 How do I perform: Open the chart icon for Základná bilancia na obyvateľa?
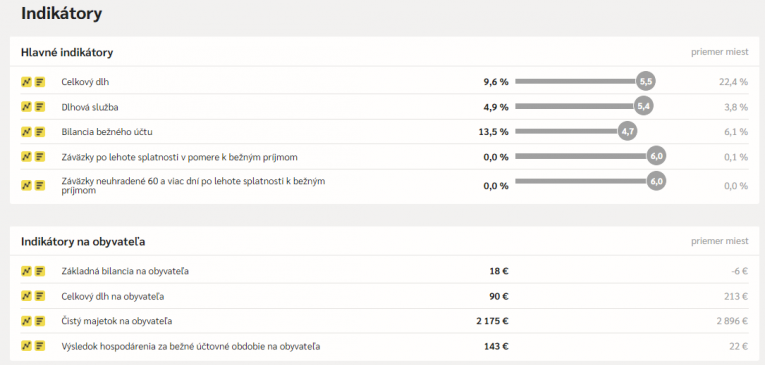26,271
